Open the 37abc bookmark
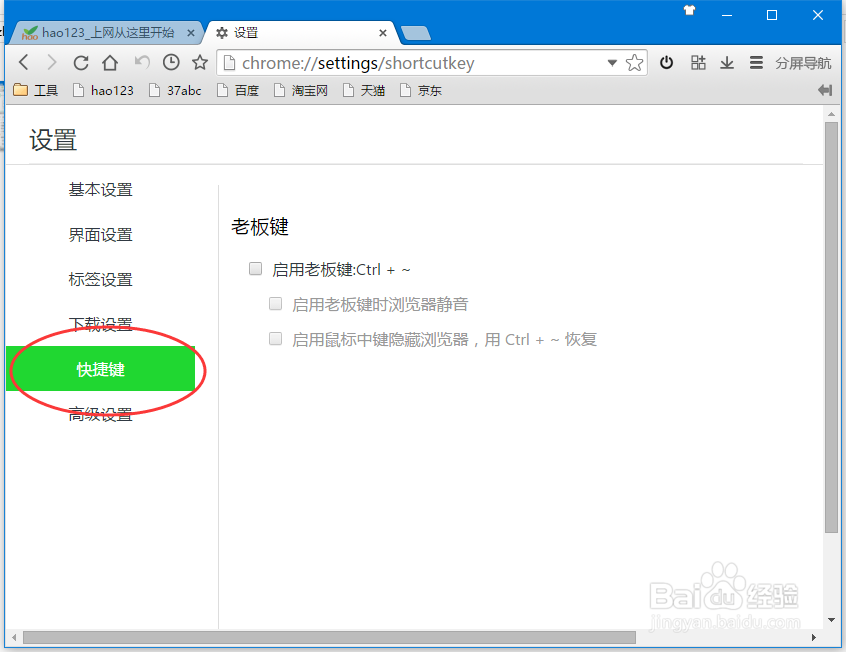The image size is (846, 652). (x=175, y=90)
